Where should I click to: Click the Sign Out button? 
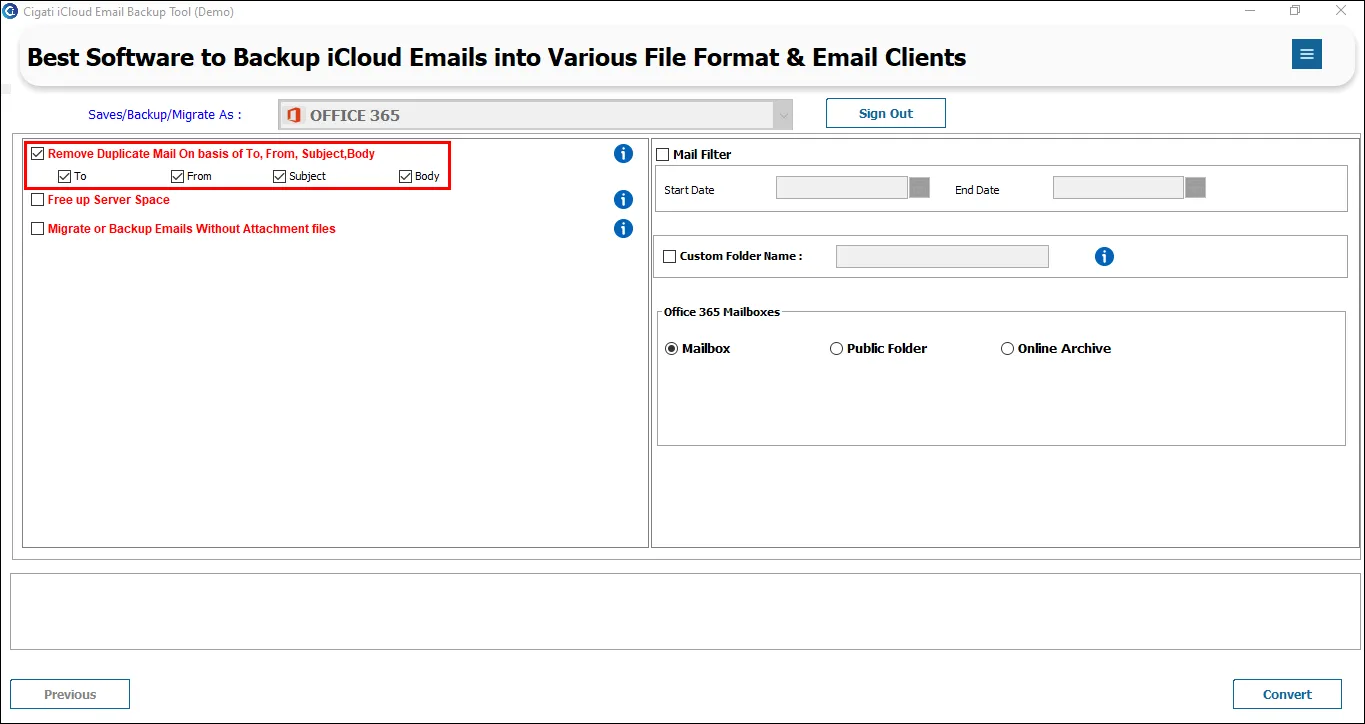coord(886,113)
